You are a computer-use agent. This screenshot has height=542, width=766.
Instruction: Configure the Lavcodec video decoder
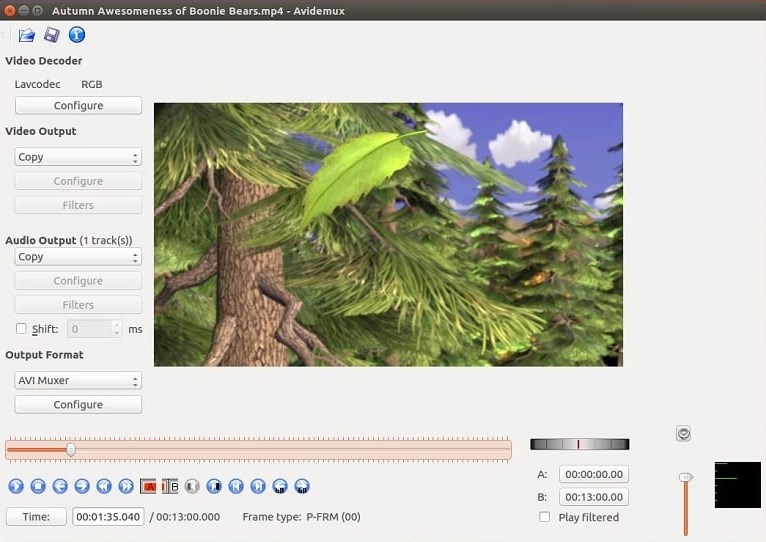(x=78, y=106)
